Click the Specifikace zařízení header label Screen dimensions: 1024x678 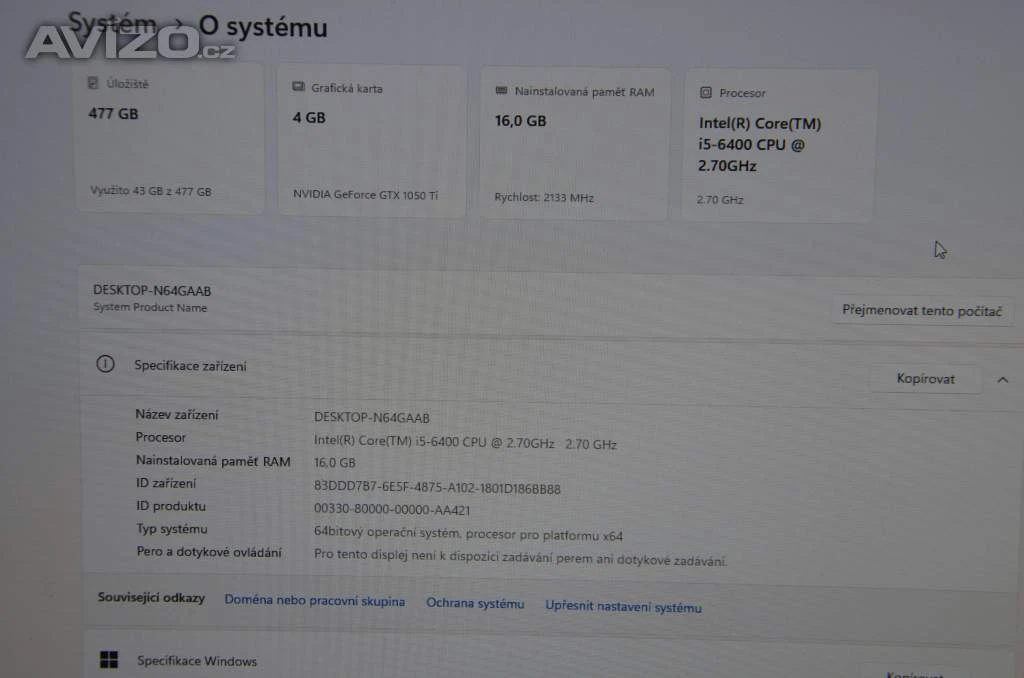pyautogui.click(x=190, y=366)
